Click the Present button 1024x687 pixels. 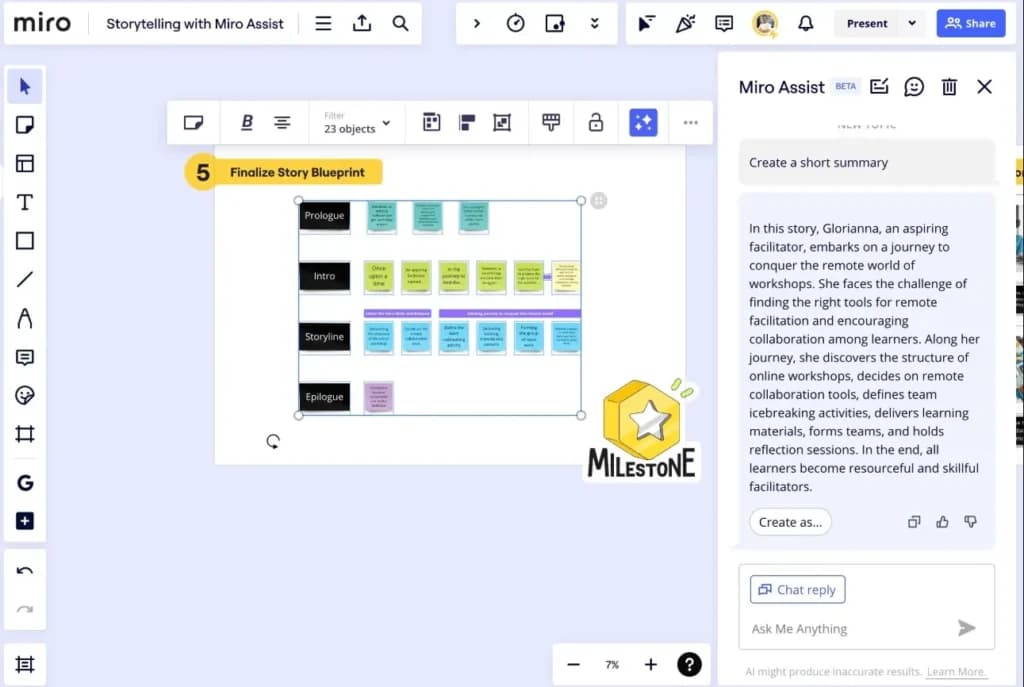click(867, 24)
